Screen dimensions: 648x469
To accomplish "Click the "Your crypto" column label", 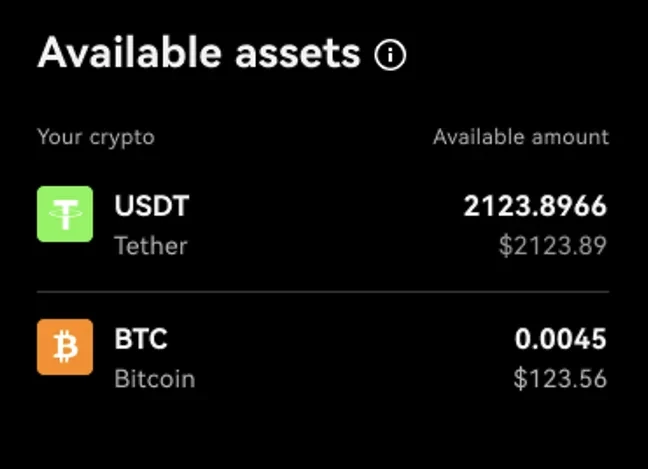I will pyautogui.click(x=96, y=137).
